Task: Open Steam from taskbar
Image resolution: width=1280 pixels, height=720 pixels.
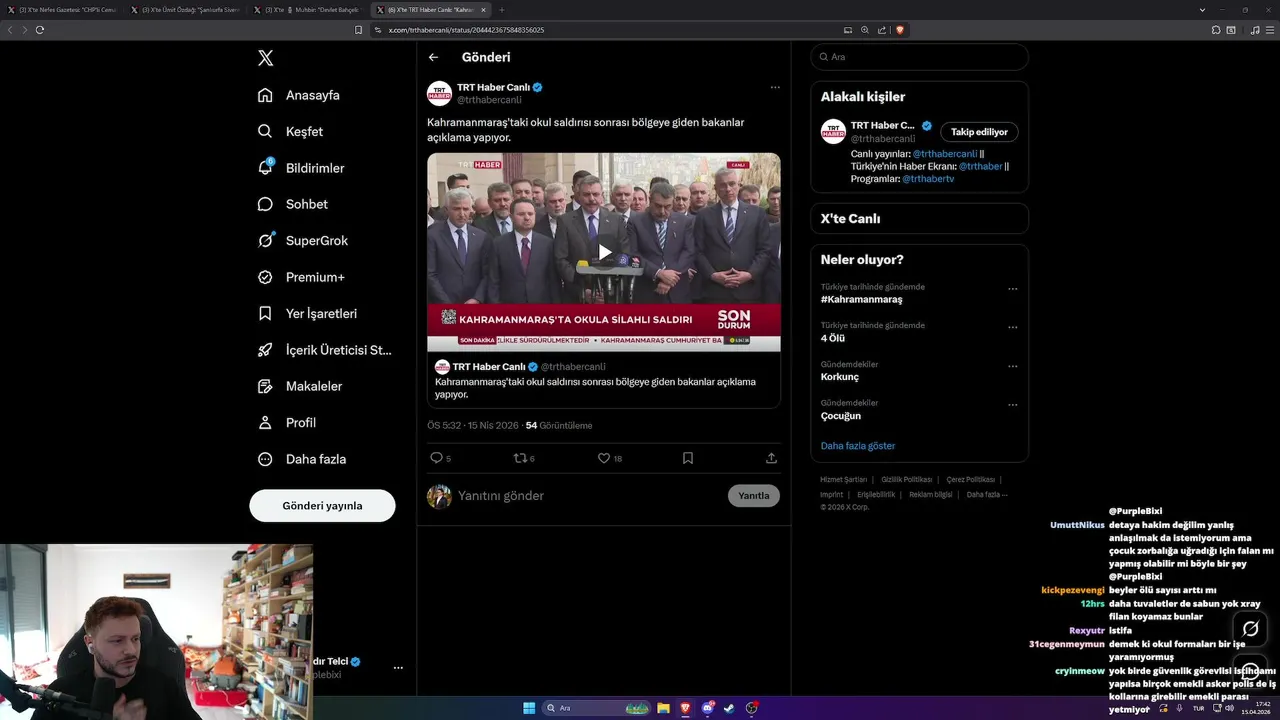Action: click(730, 708)
